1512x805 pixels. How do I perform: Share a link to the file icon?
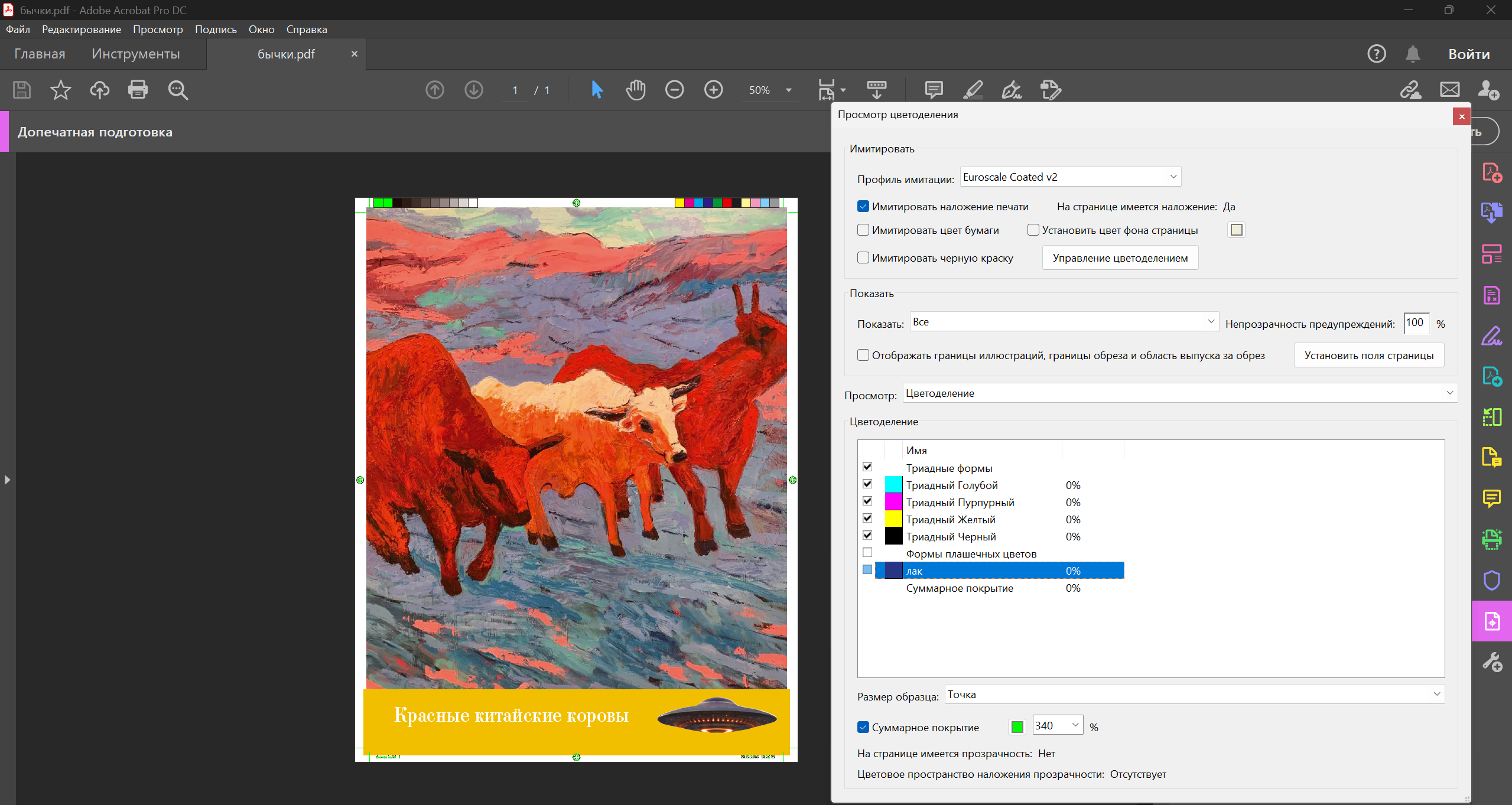point(1410,90)
